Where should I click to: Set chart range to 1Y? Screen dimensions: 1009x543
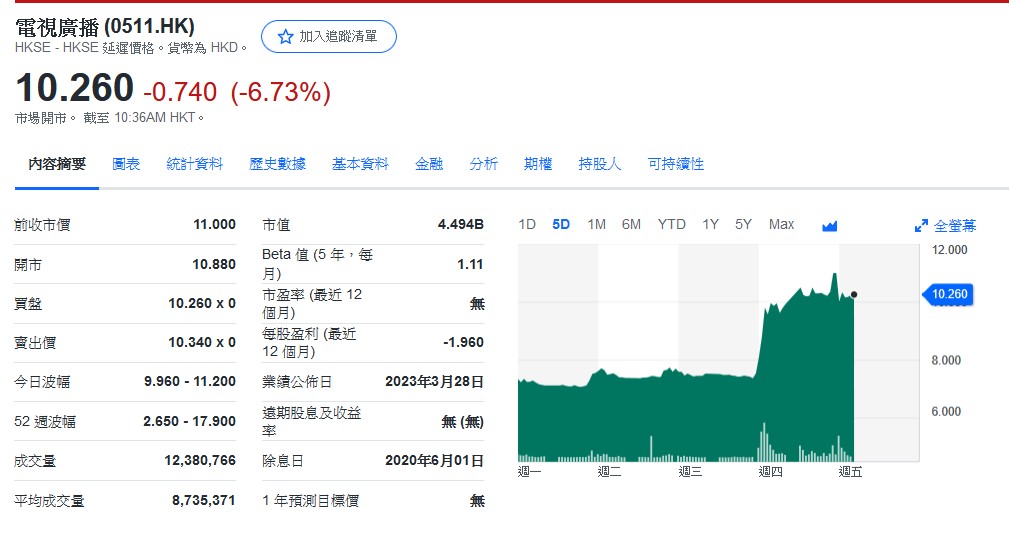[710, 225]
